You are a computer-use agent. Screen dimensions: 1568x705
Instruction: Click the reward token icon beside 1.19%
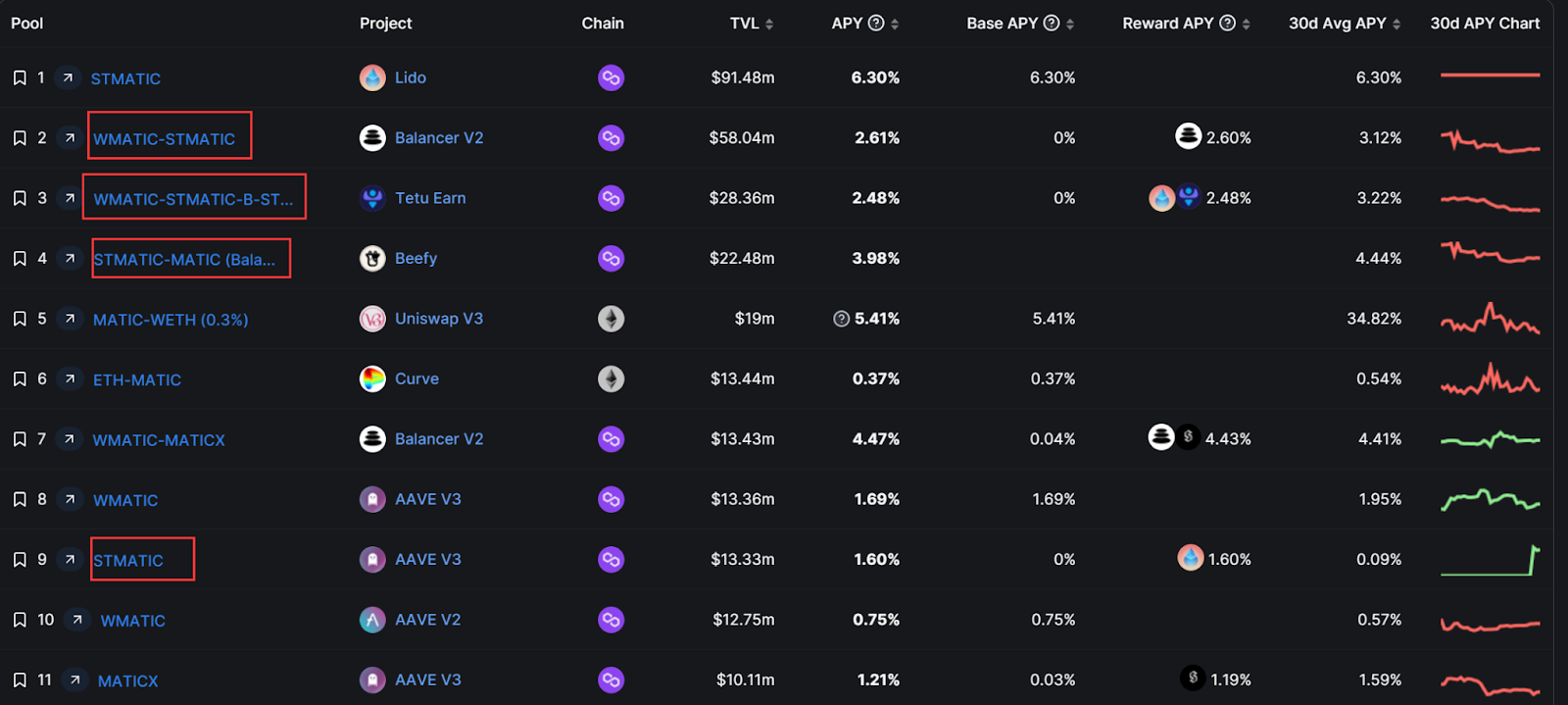pos(1193,678)
